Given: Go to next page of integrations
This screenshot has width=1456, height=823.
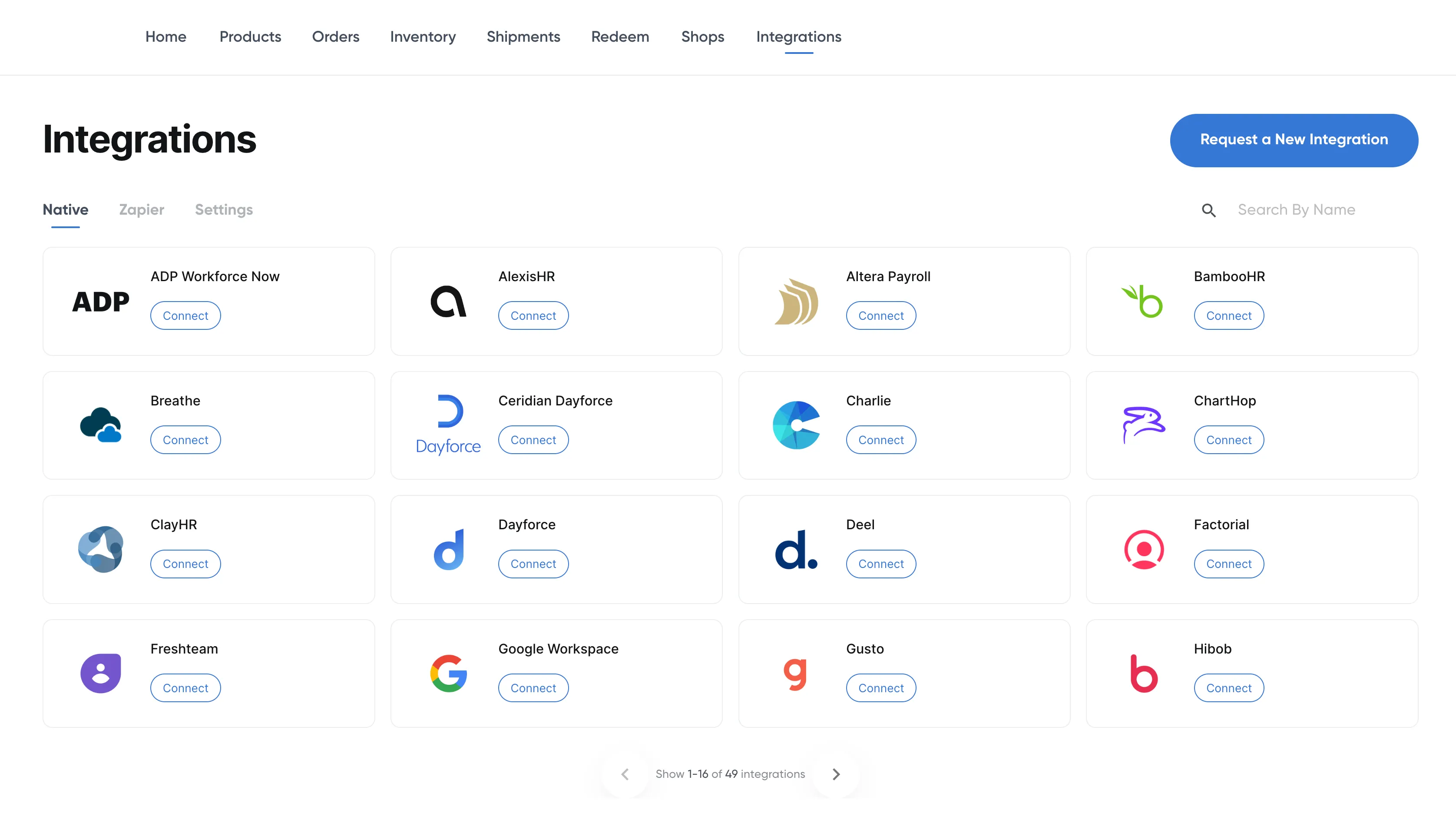Looking at the screenshot, I should coord(836,774).
